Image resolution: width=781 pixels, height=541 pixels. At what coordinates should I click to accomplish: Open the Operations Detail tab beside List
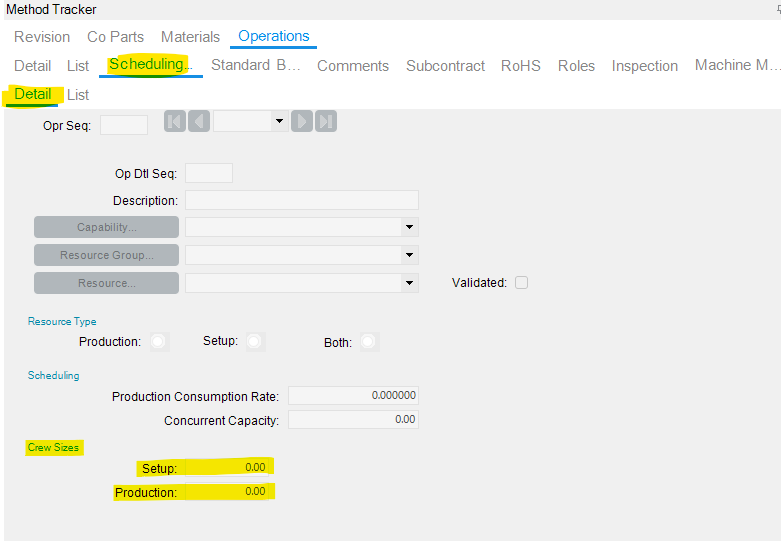point(32,66)
